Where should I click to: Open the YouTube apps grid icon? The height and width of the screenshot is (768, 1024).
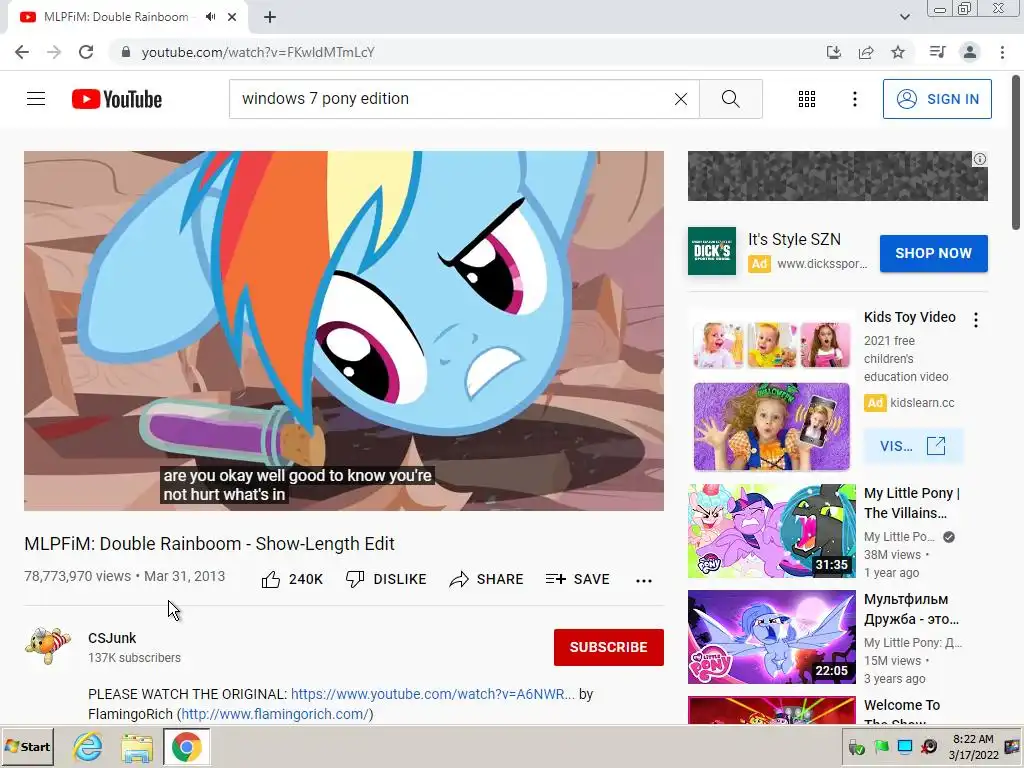[807, 99]
